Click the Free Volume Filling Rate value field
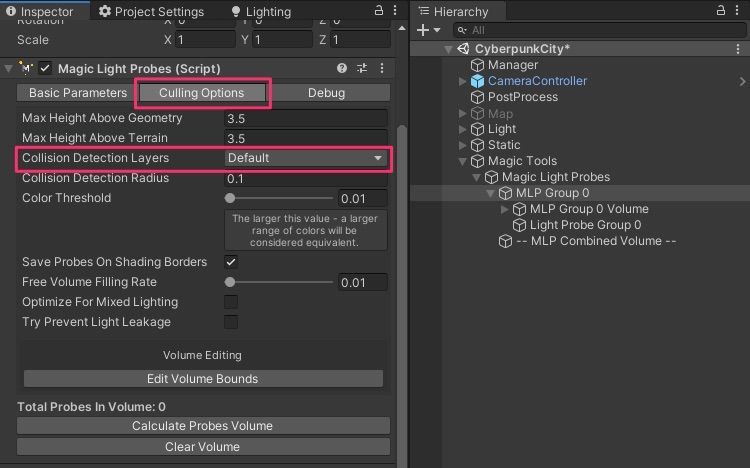The width and height of the screenshot is (750, 468). pos(362,282)
